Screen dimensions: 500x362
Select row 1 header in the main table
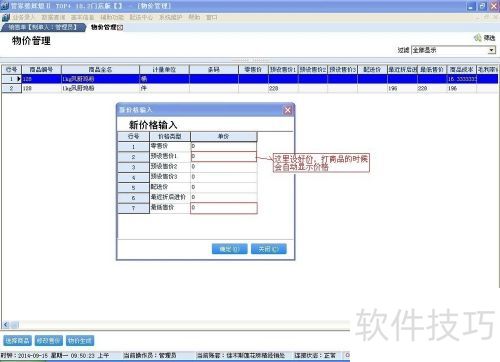[12, 79]
